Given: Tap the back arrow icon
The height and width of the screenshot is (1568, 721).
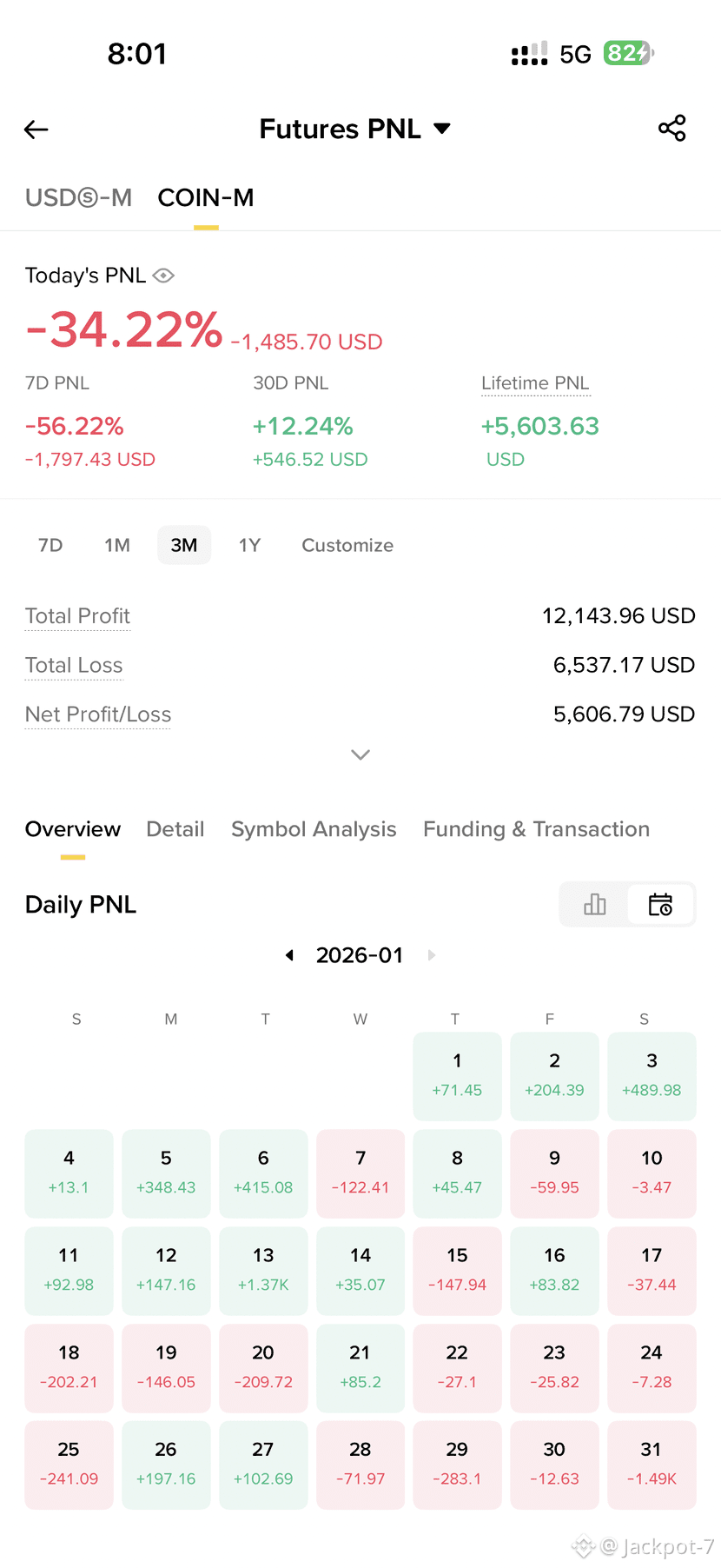Looking at the screenshot, I should point(36,130).
